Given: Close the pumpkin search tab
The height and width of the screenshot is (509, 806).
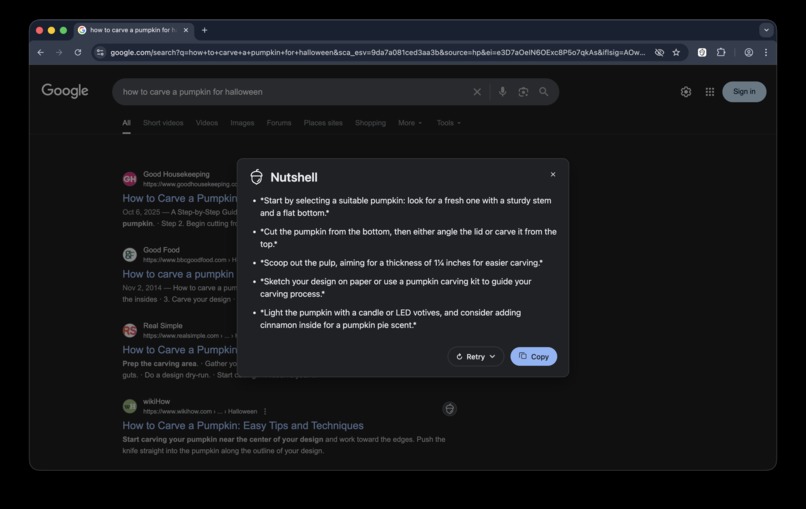Looking at the screenshot, I should pyautogui.click(x=186, y=30).
